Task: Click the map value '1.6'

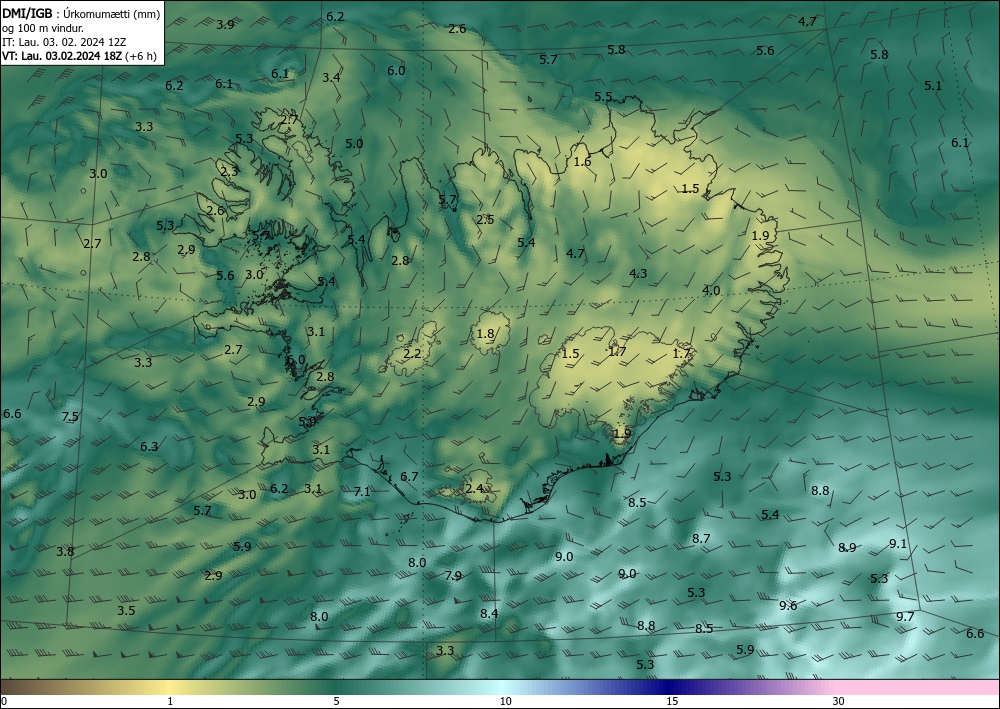Action: (582, 162)
